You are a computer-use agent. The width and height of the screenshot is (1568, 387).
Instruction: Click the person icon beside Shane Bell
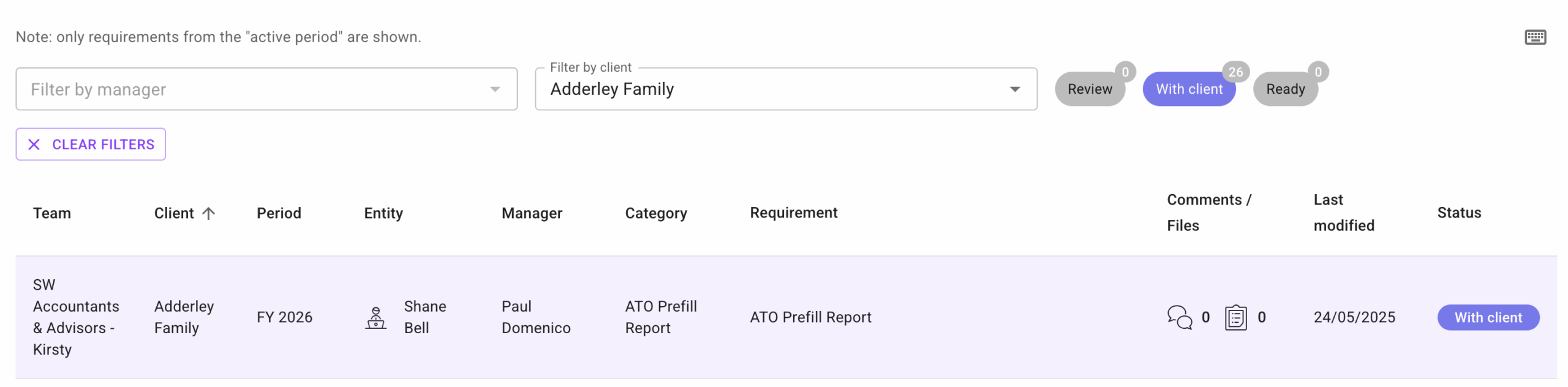click(376, 317)
